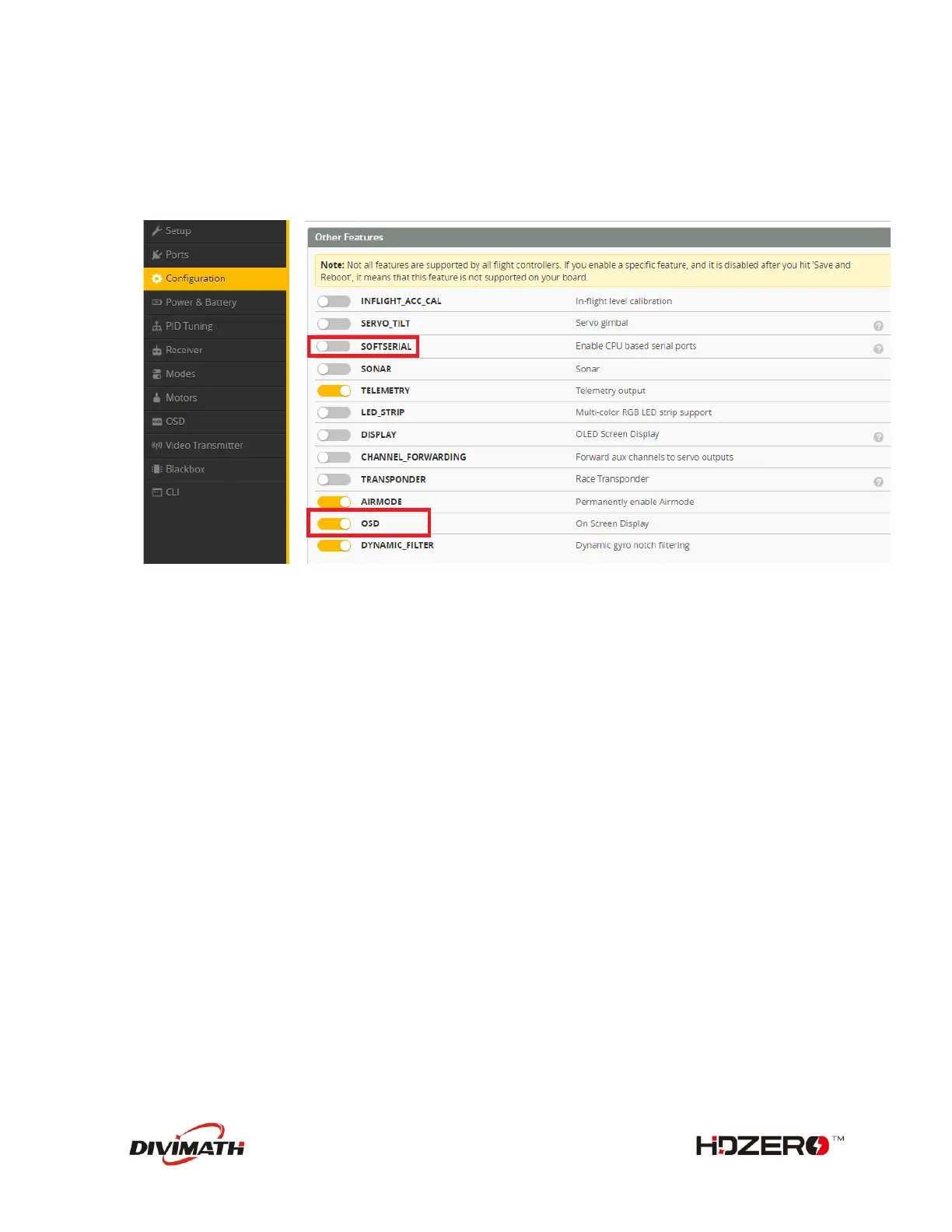Click the Divimath logo
The image size is (952, 1232).
coord(187,1144)
